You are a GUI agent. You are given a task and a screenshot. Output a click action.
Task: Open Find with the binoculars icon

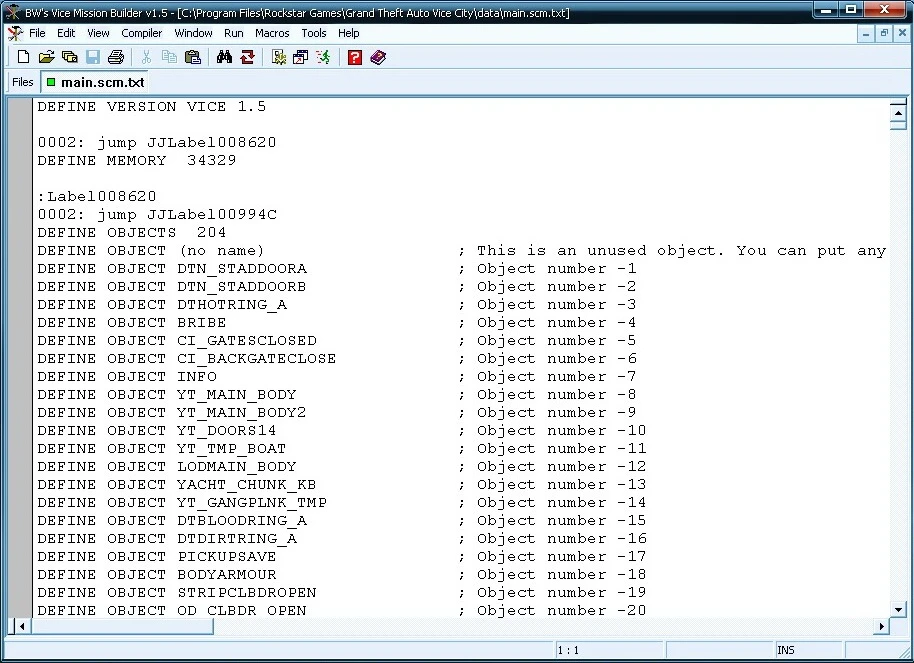pyautogui.click(x=224, y=57)
